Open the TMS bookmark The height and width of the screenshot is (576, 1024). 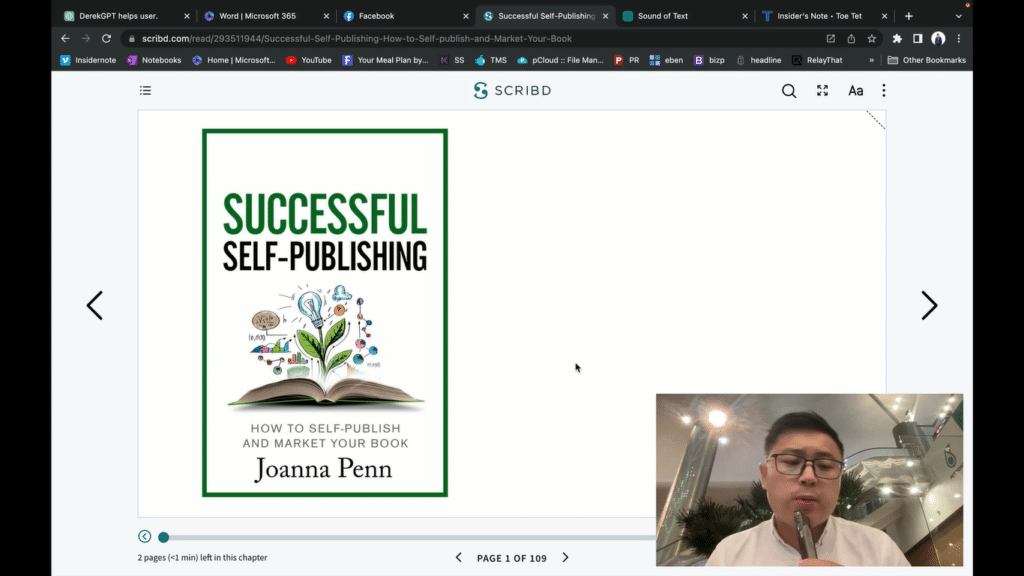491,60
